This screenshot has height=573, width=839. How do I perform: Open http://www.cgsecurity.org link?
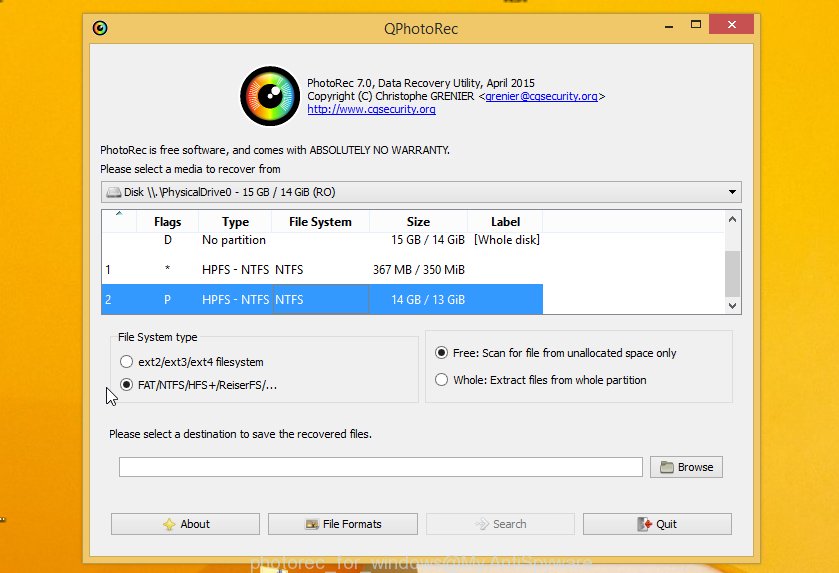371,109
